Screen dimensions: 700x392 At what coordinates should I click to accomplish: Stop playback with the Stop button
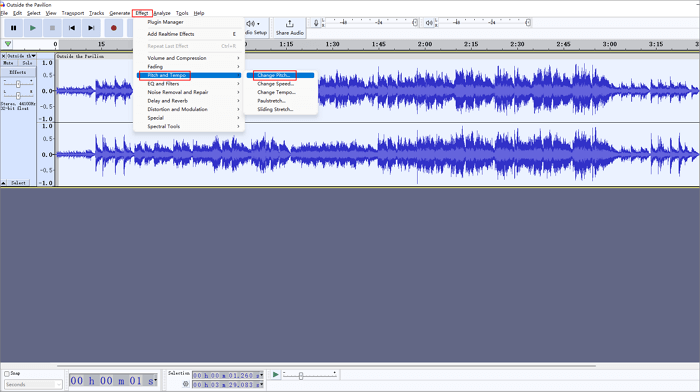52,28
